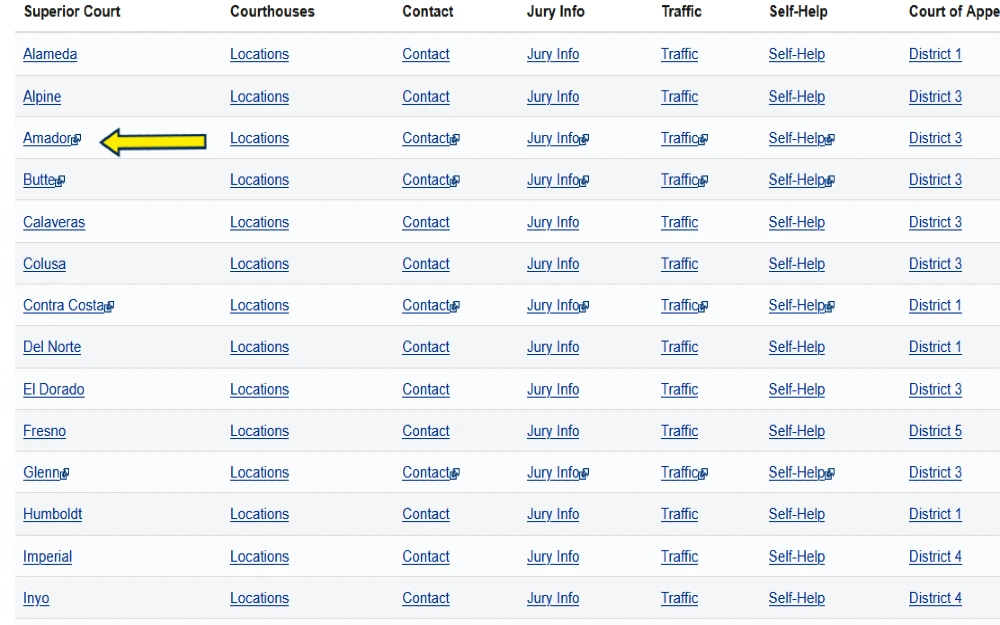Open Calaveras Contact link
Screen dimensions: 1000x625
426,223
